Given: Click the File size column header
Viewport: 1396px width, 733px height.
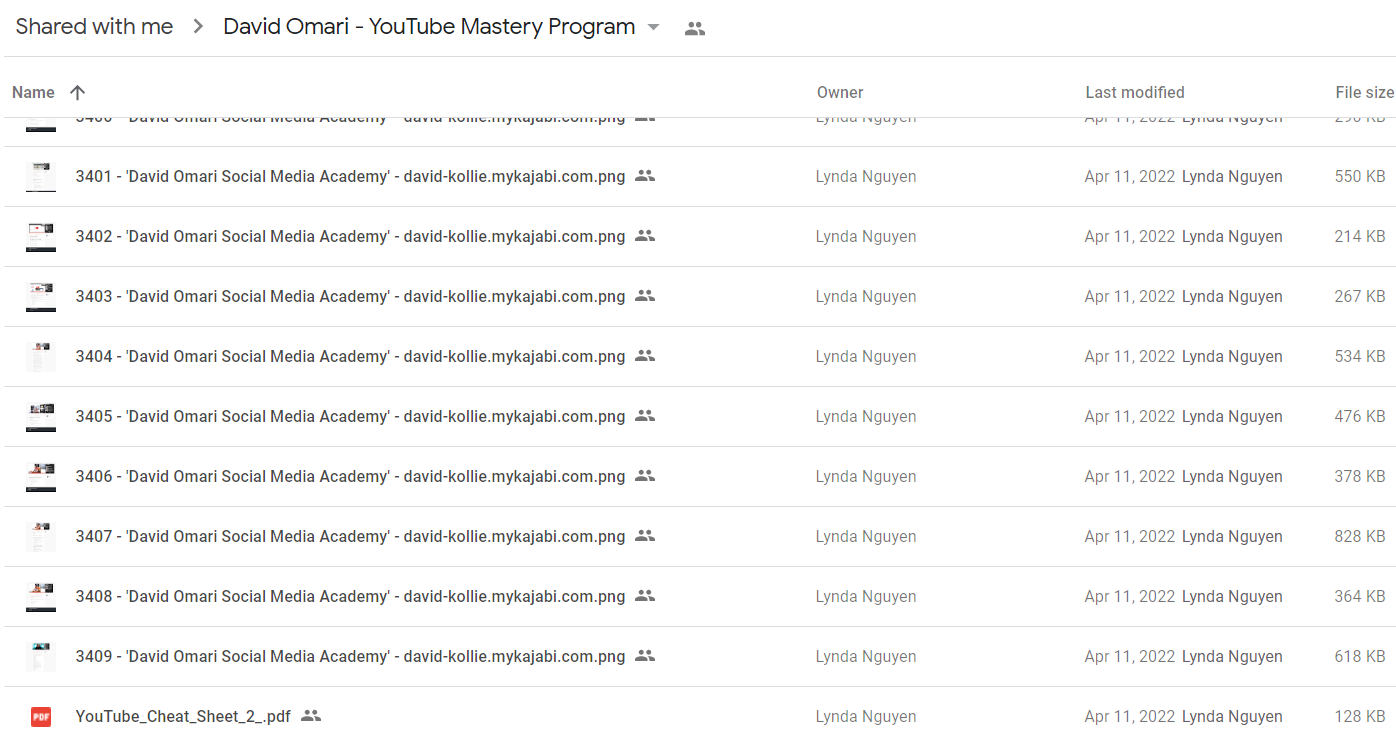Looking at the screenshot, I should [1364, 92].
